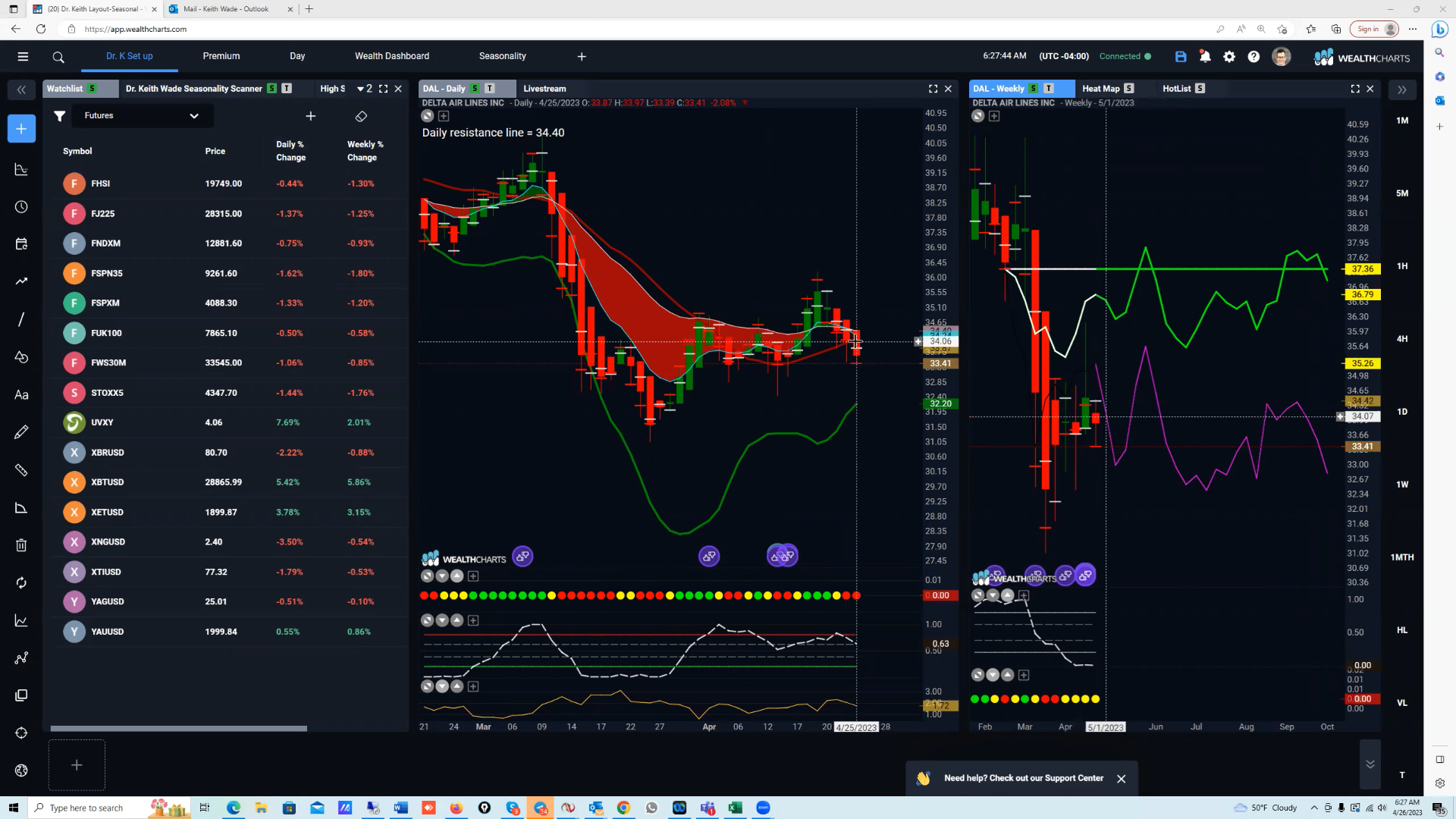Viewport: 1456px width, 819px height.
Task: Open the Dr. Keith Wade Seasonality Scanner tab
Action: click(x=193, y=89)
